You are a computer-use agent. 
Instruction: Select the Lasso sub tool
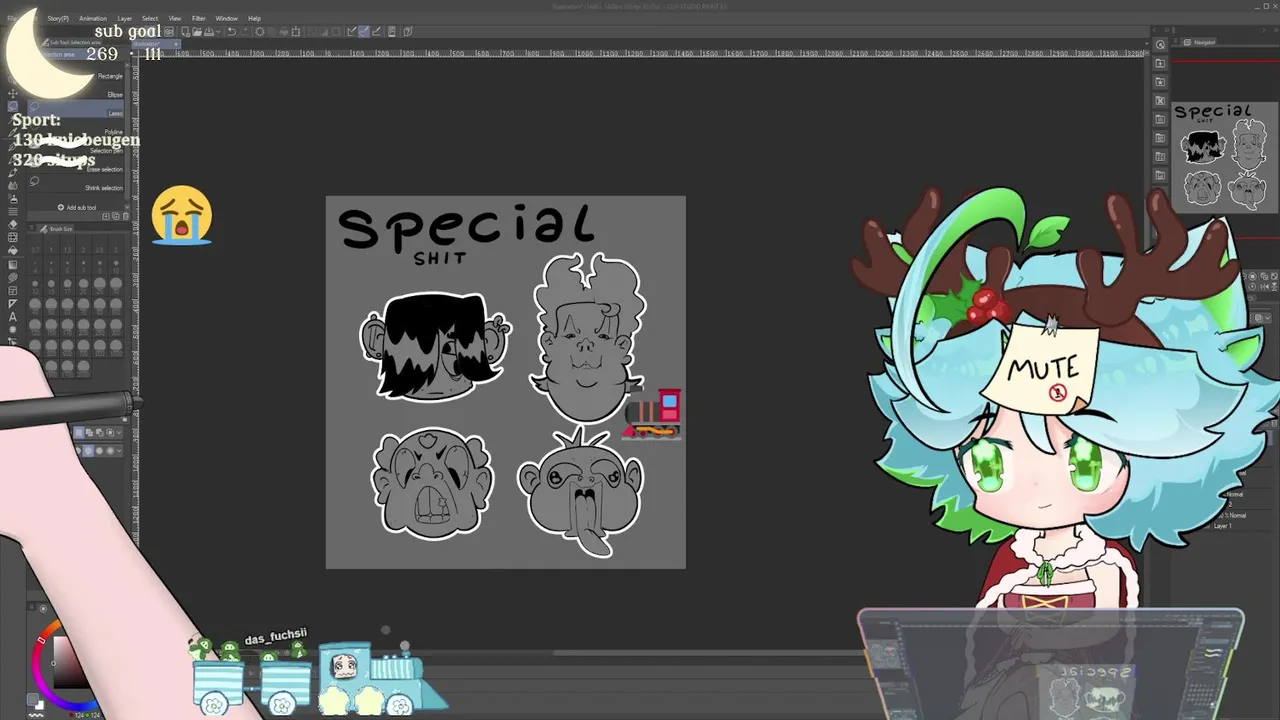(76, 108)
